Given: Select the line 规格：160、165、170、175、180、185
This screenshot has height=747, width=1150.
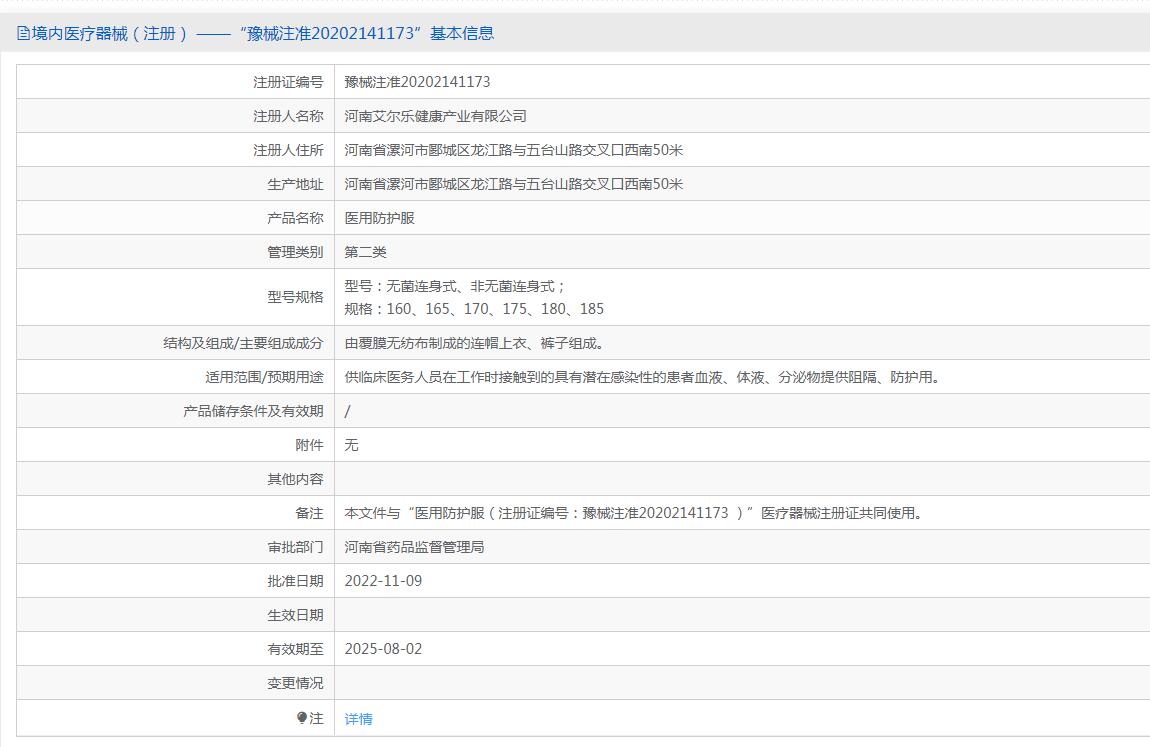Looking at the screenshot, I should coord(474,309).
